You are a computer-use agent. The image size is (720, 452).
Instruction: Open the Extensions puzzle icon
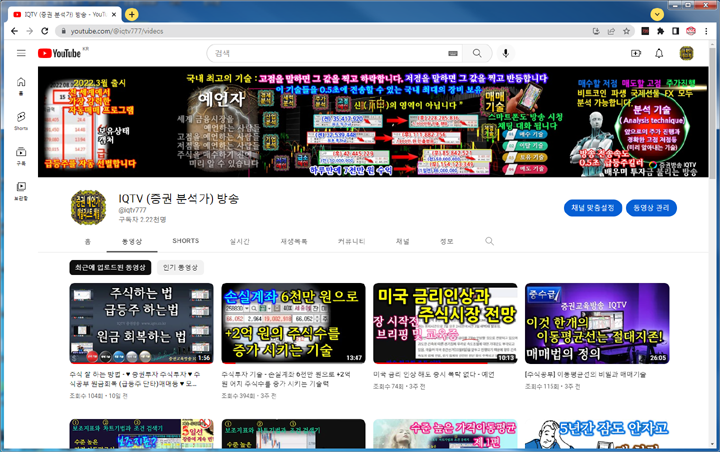coord(660,31)
